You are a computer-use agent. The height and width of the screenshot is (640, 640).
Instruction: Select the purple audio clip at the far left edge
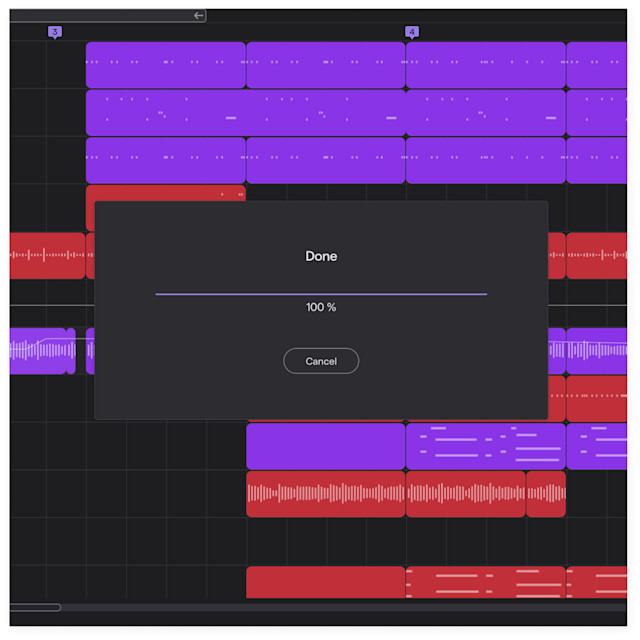click(38, 351)
